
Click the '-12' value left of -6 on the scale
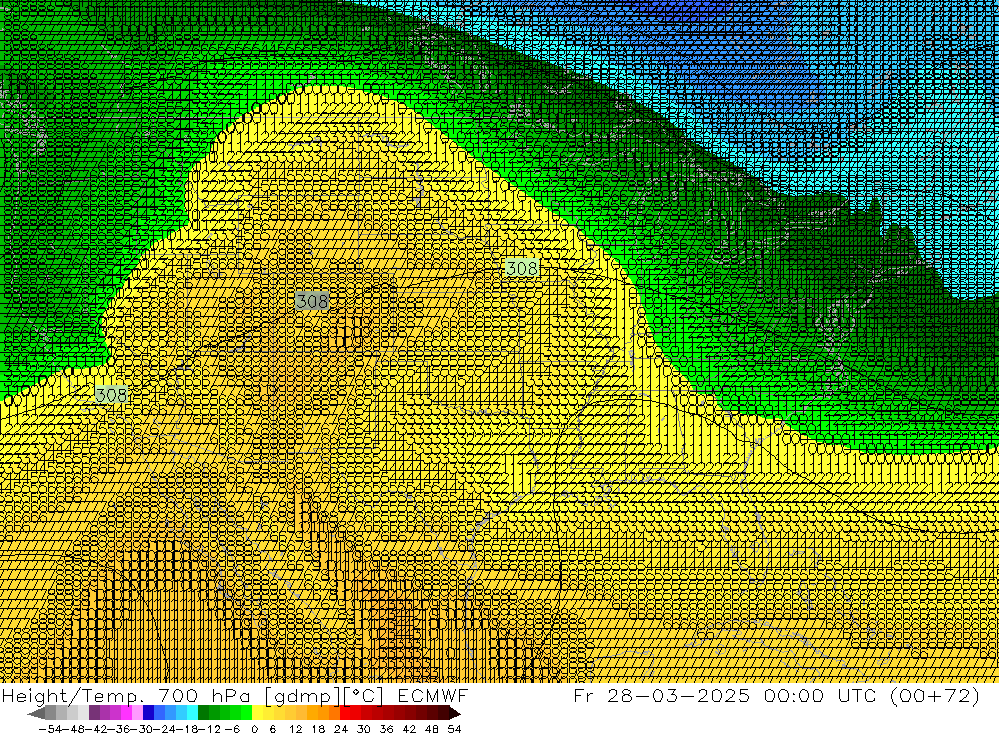tap(209, 729)
